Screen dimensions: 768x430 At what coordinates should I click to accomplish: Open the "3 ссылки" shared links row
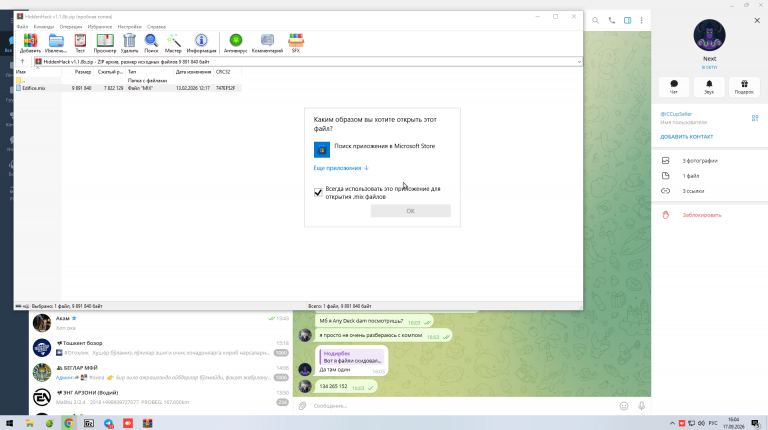coord(709,191)
